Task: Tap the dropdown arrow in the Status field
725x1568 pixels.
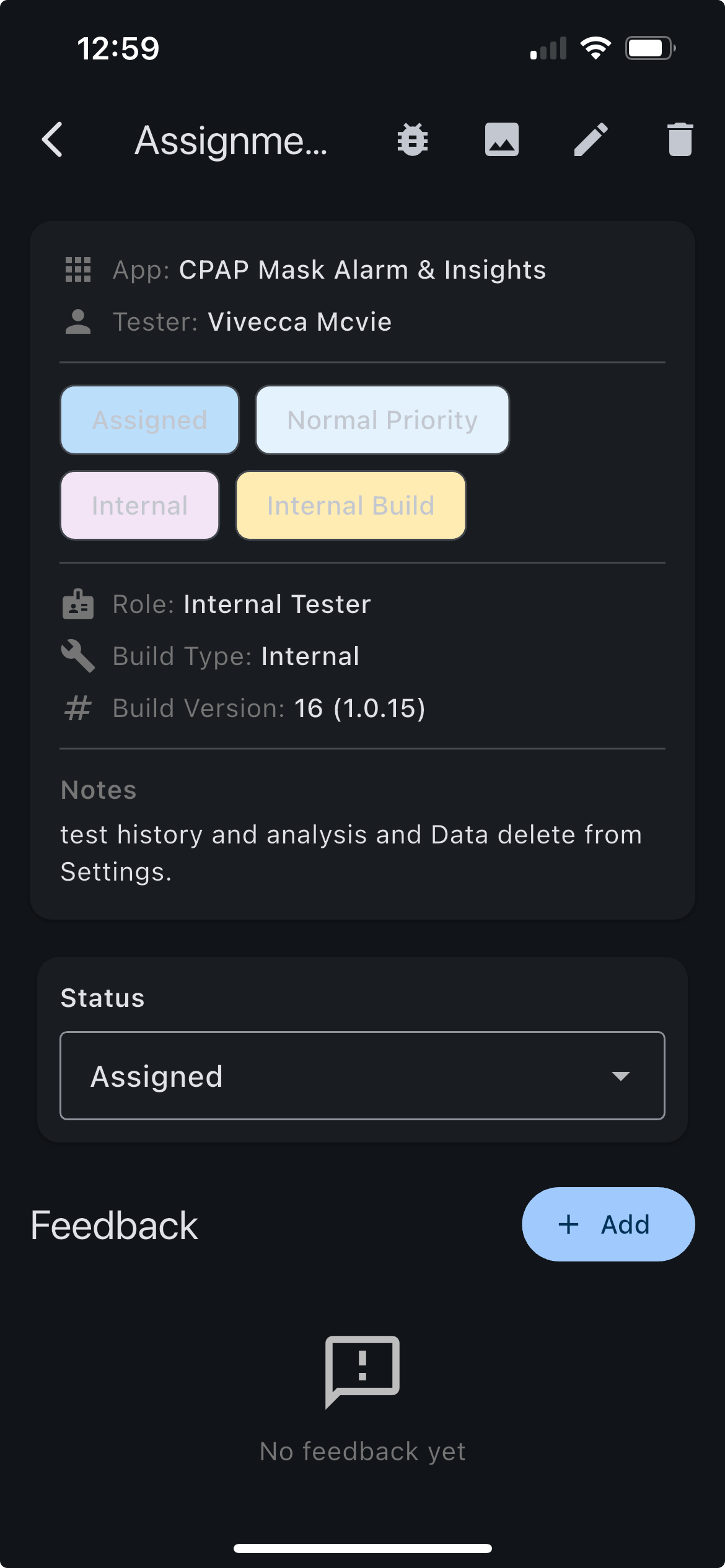Action: (x=622, y=1076)
